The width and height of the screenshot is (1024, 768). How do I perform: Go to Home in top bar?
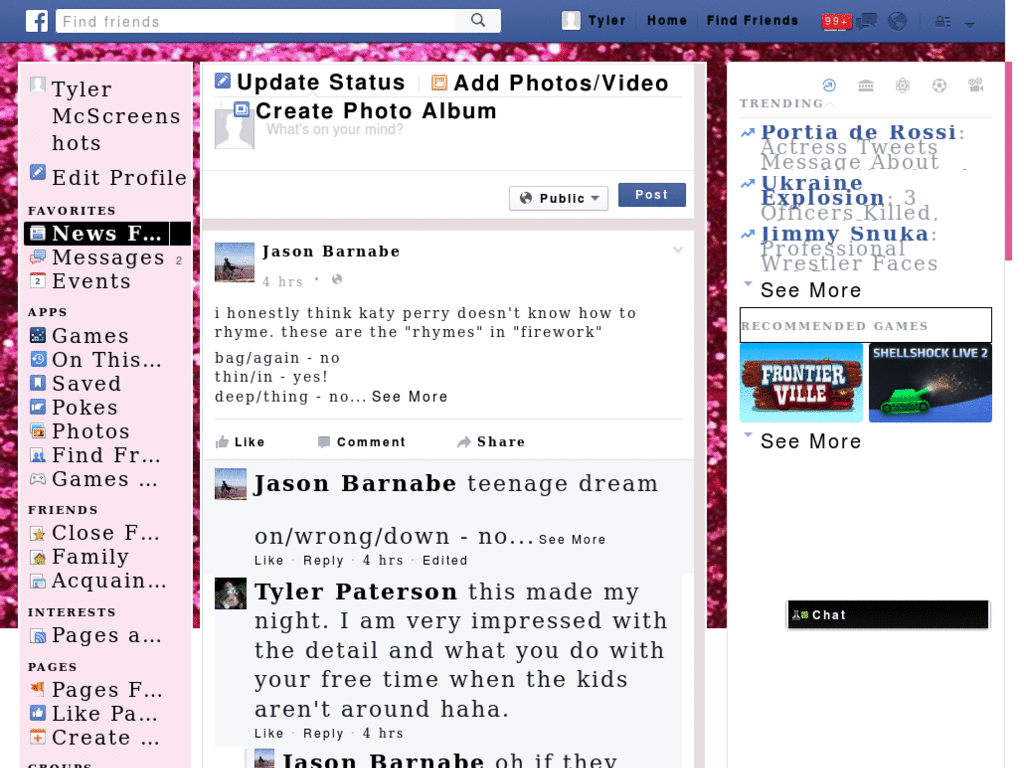click(667, 20)
